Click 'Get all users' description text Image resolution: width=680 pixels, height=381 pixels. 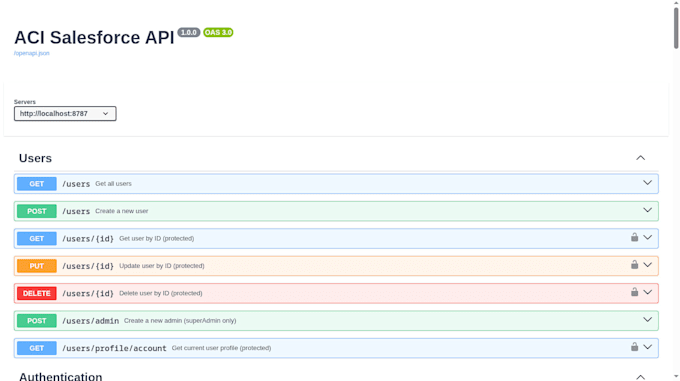(113, 184)
